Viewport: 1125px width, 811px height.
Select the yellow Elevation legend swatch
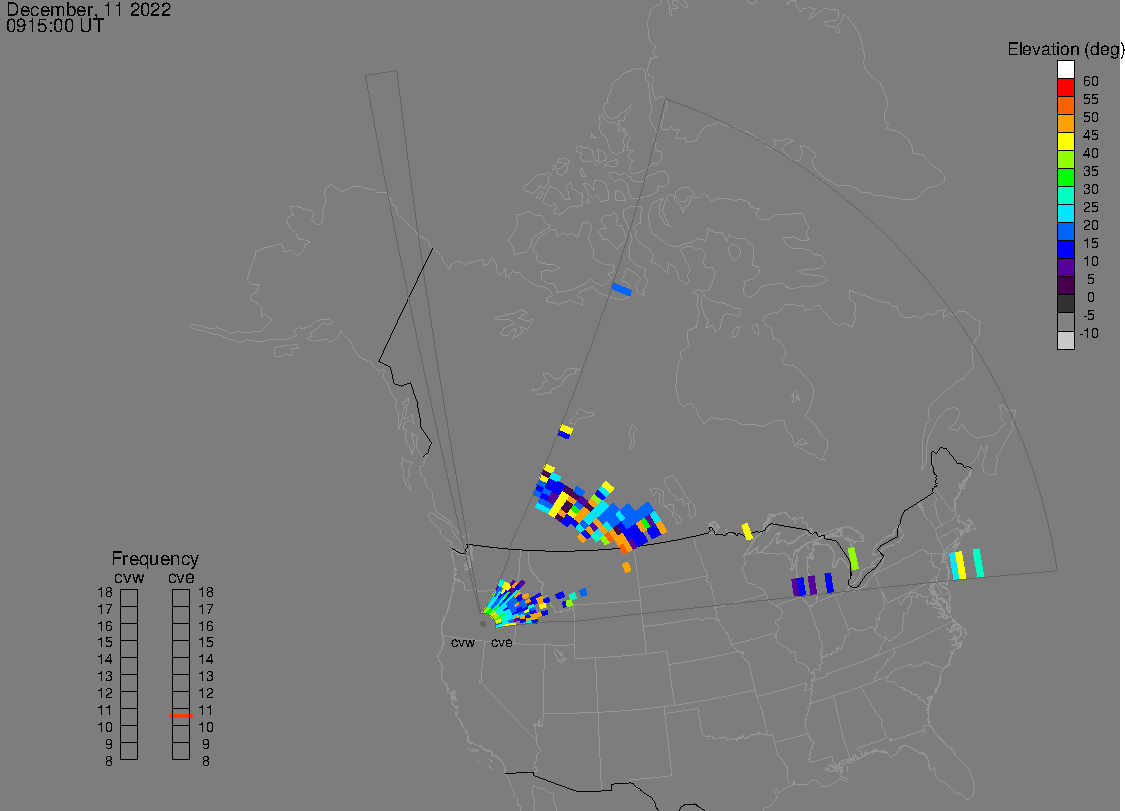[1066, 142]
